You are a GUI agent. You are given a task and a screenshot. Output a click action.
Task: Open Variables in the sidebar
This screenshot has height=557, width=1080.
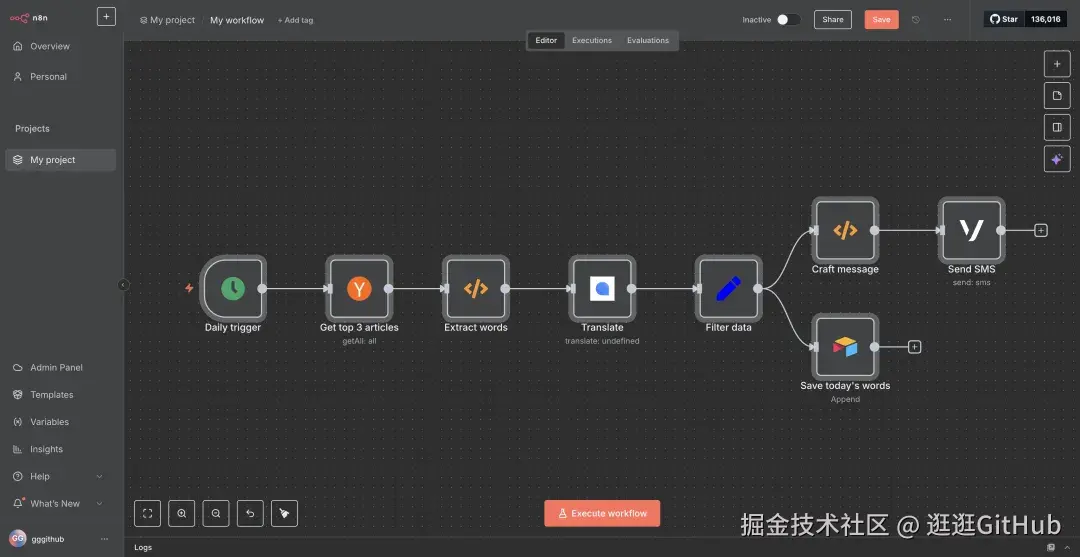pos(61,422)
